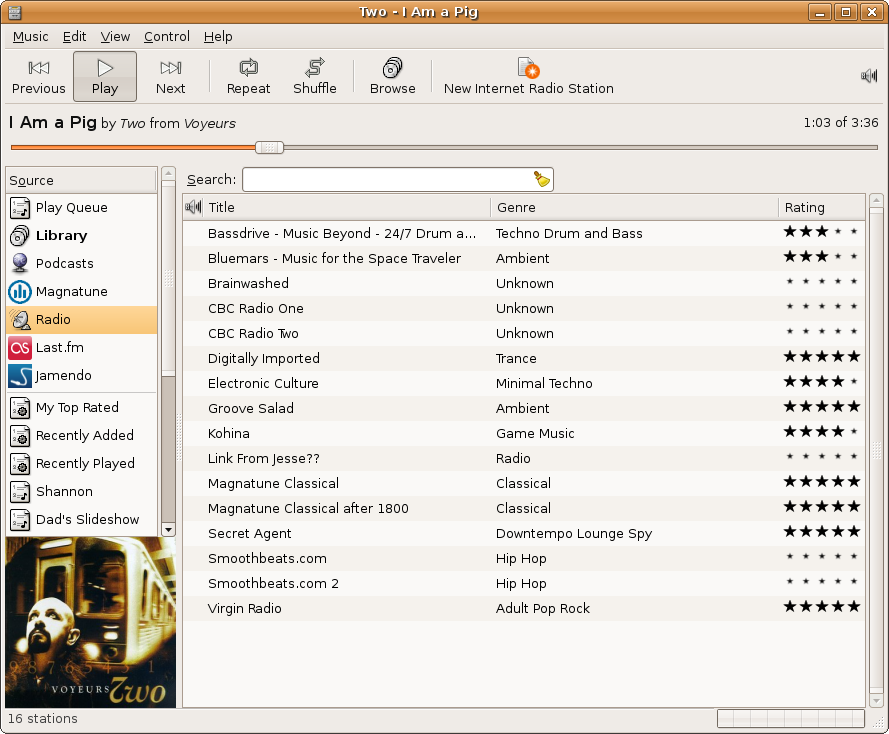The height and width of the screenshot is (734, 889).
Task: Open the Shannon playlist
Action: [x=82, y=491]
